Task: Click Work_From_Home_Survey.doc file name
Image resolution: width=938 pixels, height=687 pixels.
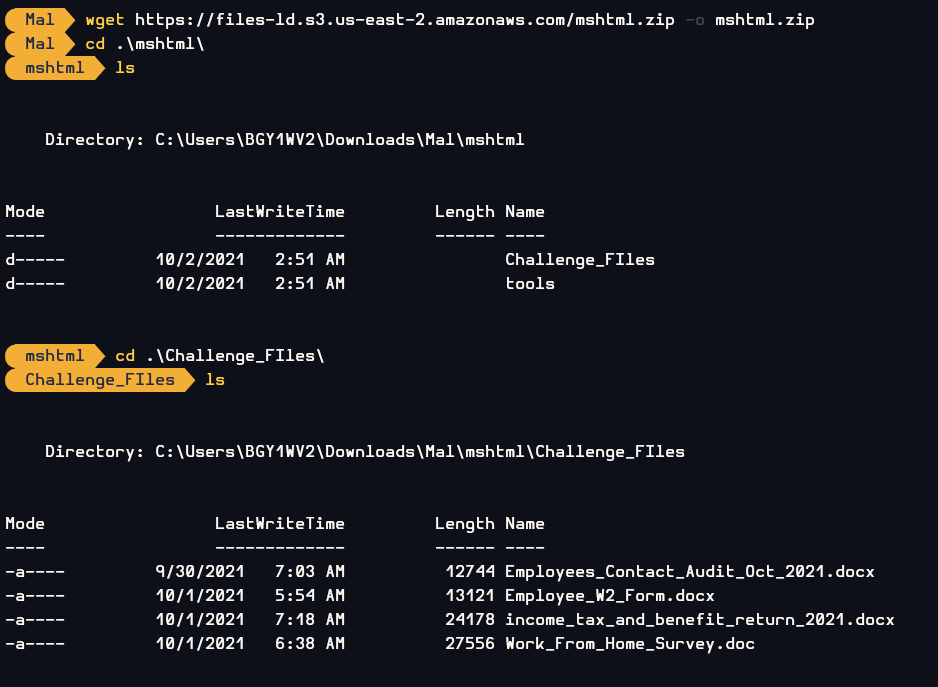Action: 629,643
